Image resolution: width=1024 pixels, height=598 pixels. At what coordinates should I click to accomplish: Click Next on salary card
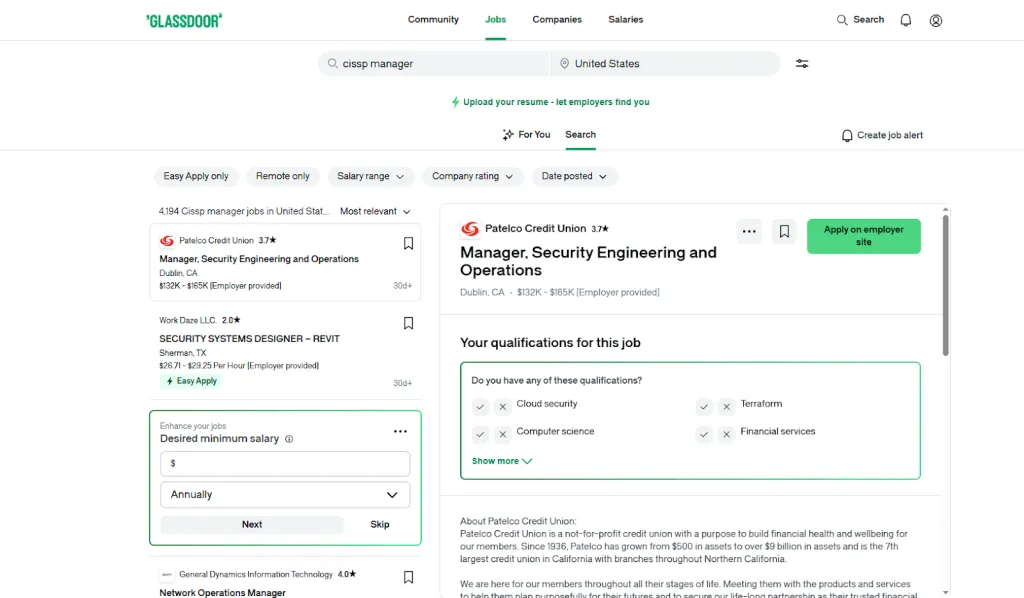tap(251, 524)
